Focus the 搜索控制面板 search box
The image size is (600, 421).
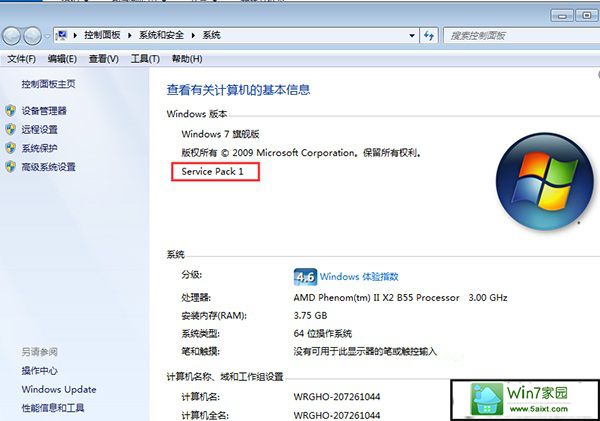[521, 36]
